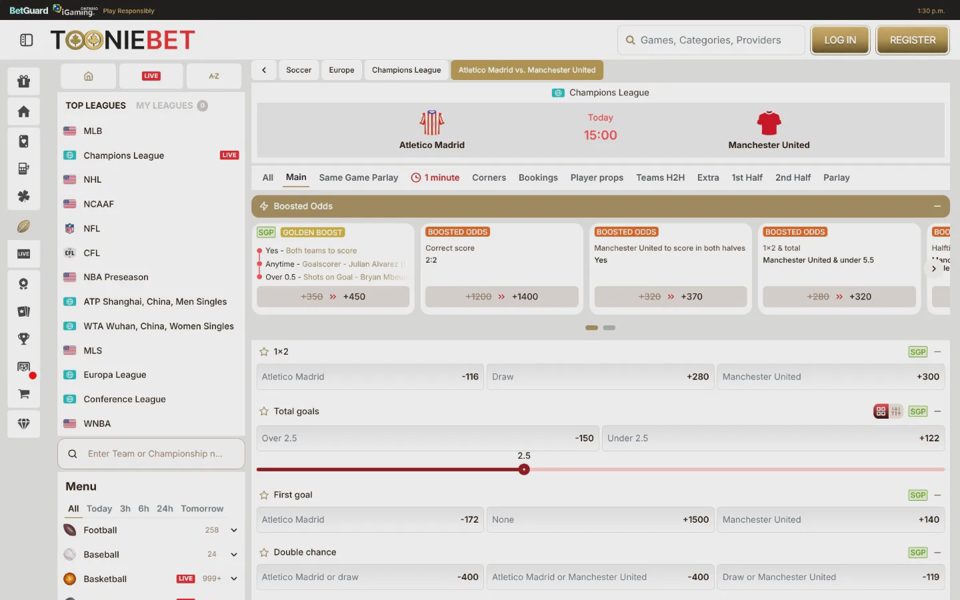Go back using the left arrow breadcrumb
Image resolution: width=960 pixels, height=600 pixels.
pyautogui.click(x=264, y=70)
